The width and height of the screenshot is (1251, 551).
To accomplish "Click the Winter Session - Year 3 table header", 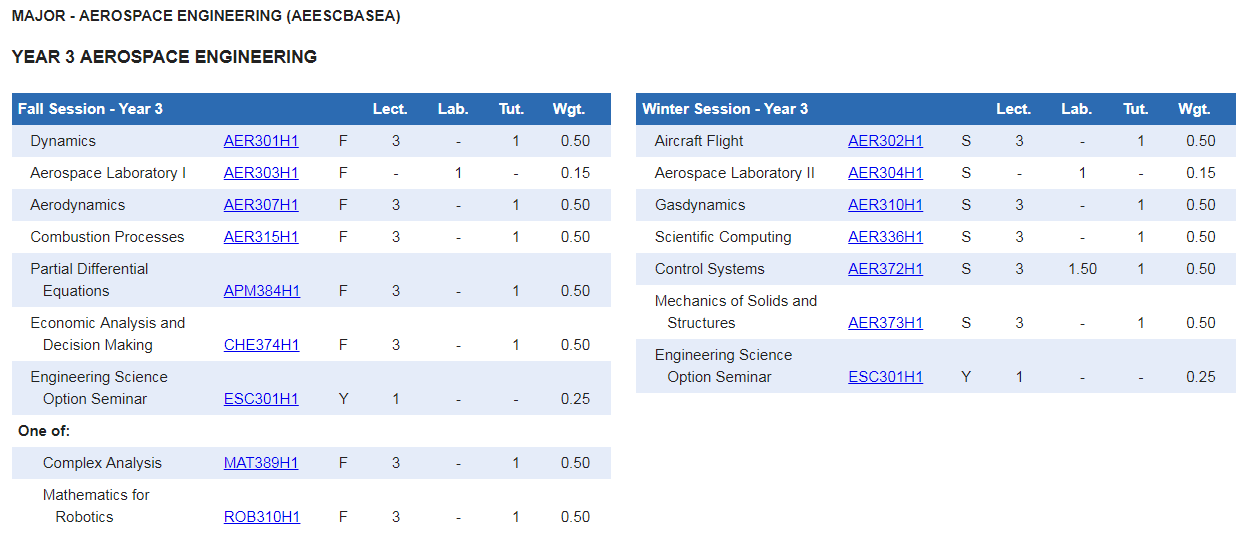I will [x=725, y=109].
